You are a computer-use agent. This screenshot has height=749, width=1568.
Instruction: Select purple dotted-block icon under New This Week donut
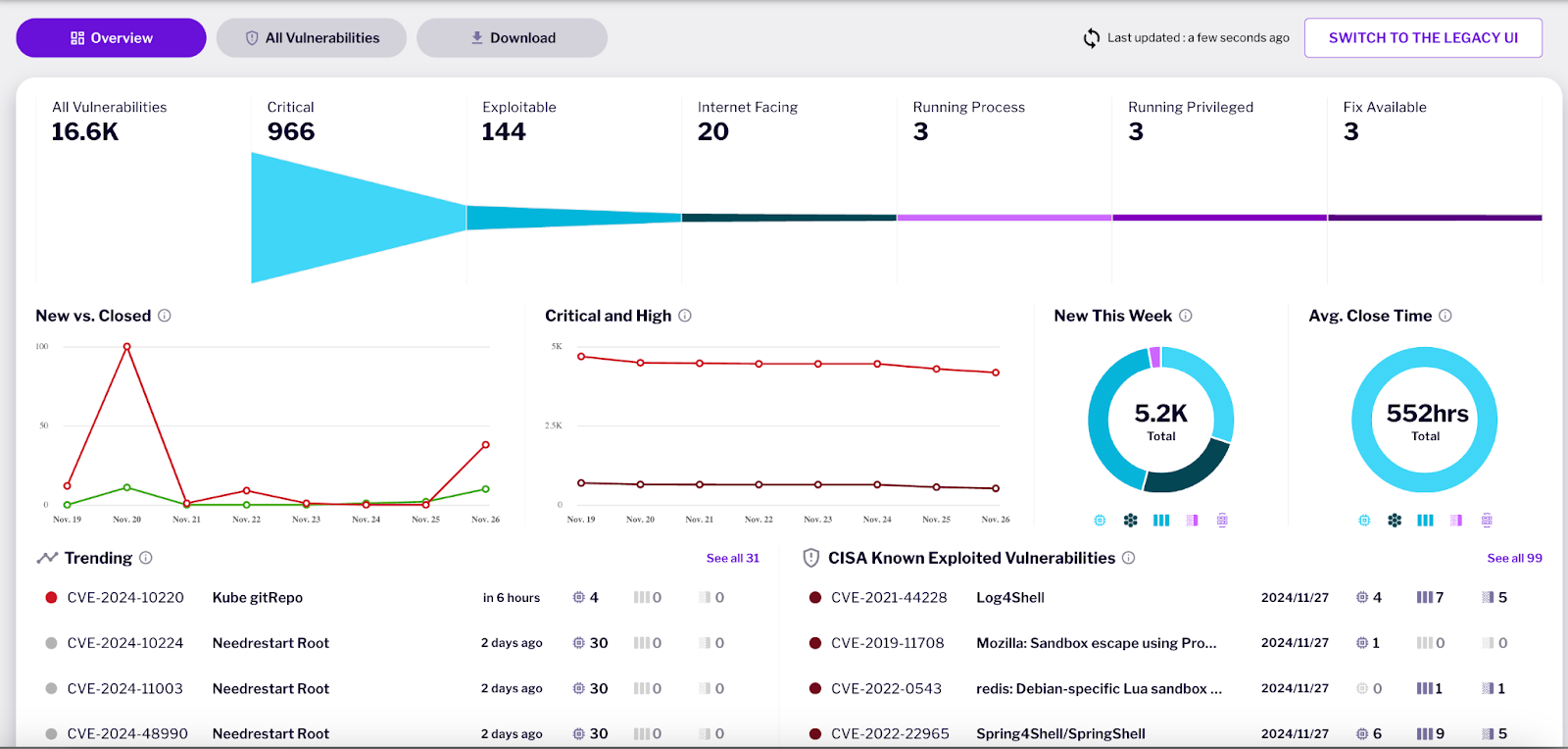click(x=1192, y=521)
